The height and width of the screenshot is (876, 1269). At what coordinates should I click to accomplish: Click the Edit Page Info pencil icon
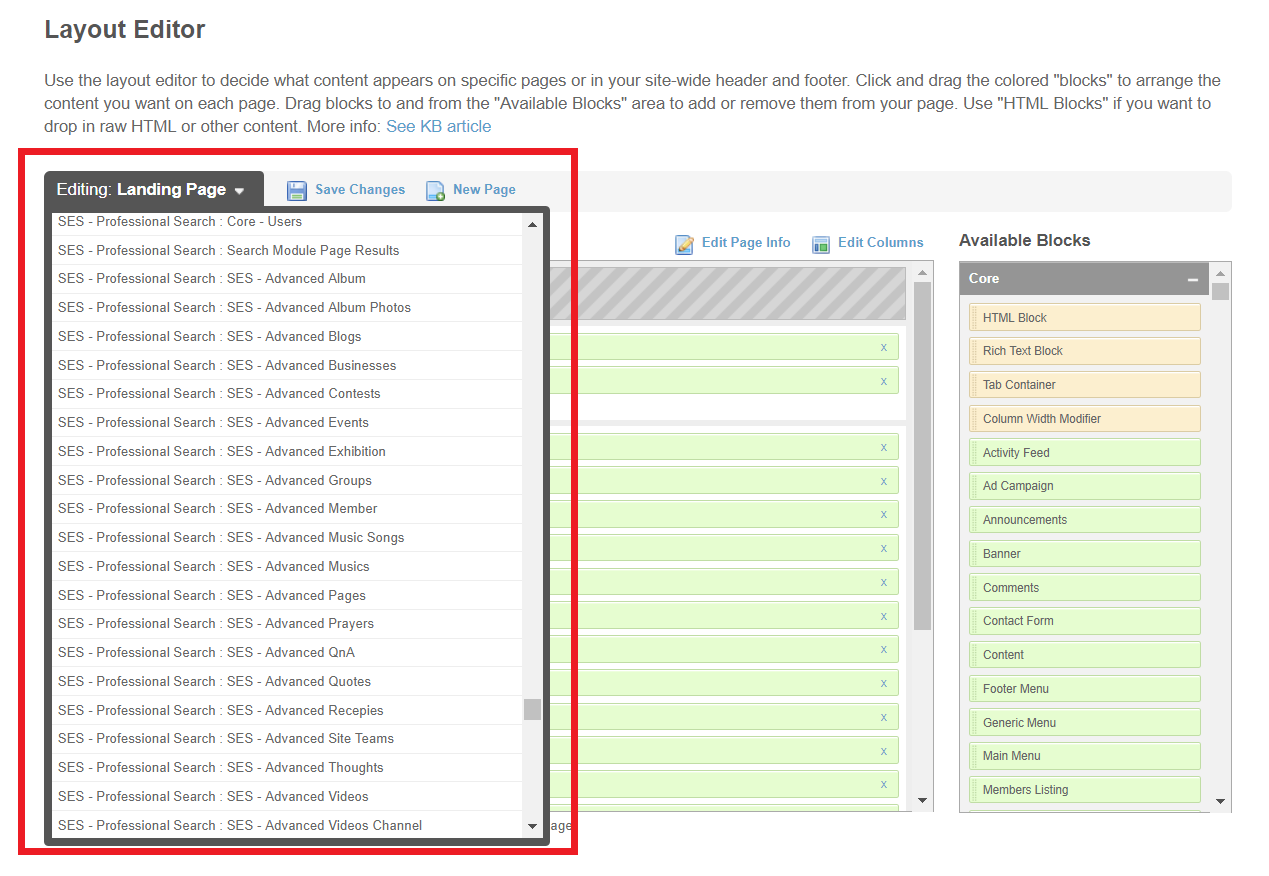[x=684, y=244]
